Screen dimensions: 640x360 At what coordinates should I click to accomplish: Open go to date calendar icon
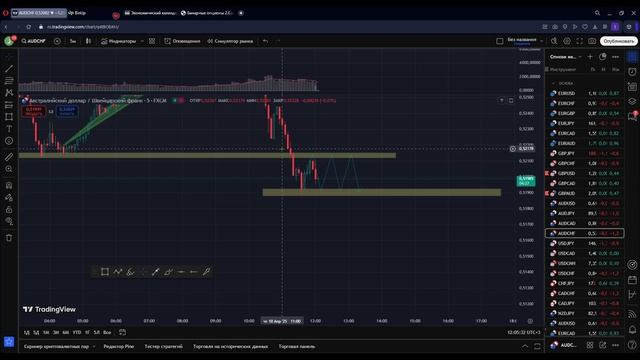(x=122, y=333)
